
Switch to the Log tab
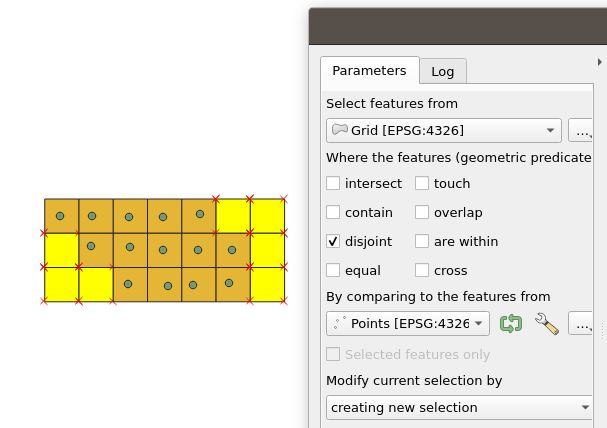click(442, 72)
